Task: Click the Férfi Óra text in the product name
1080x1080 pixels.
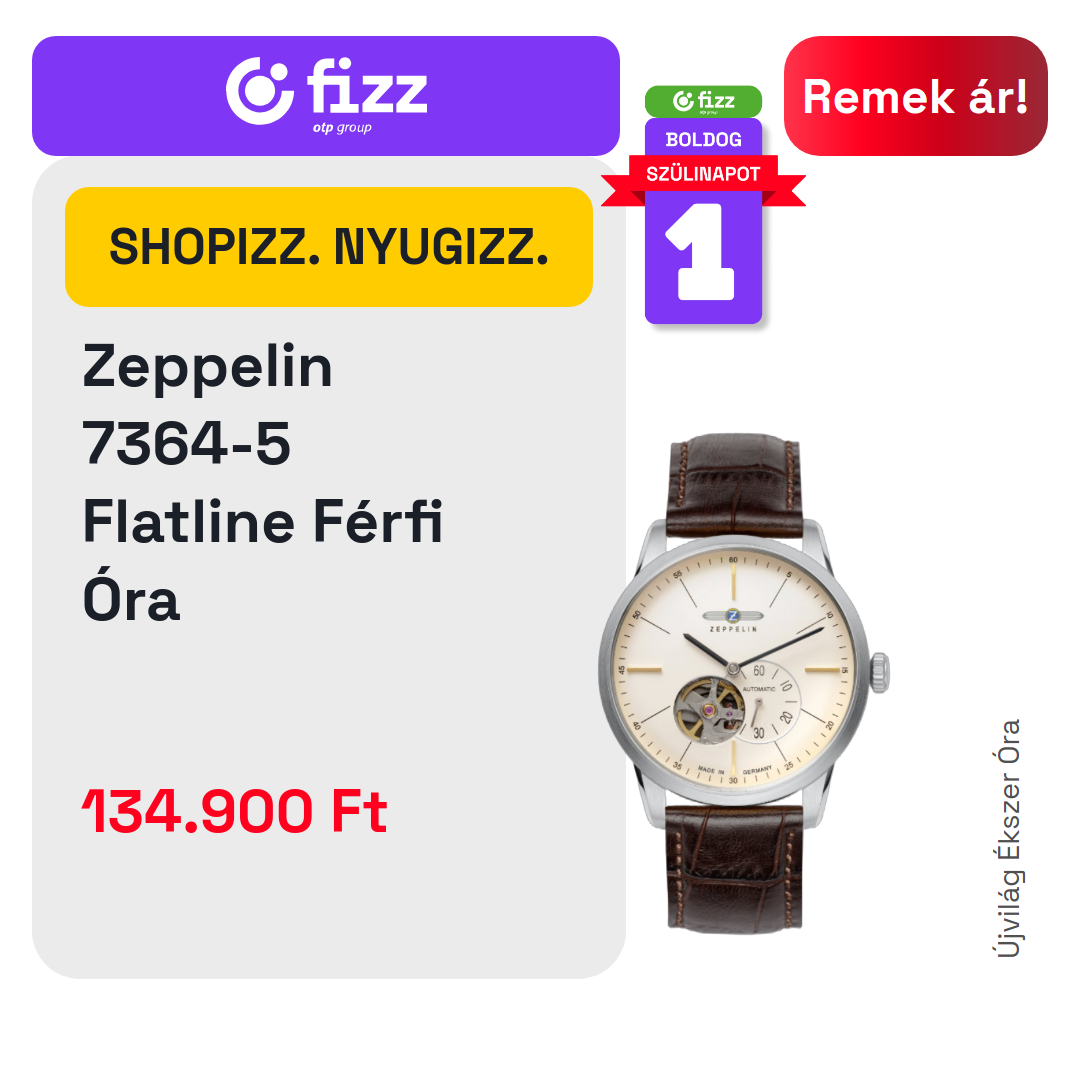Action: pos(262,560)
